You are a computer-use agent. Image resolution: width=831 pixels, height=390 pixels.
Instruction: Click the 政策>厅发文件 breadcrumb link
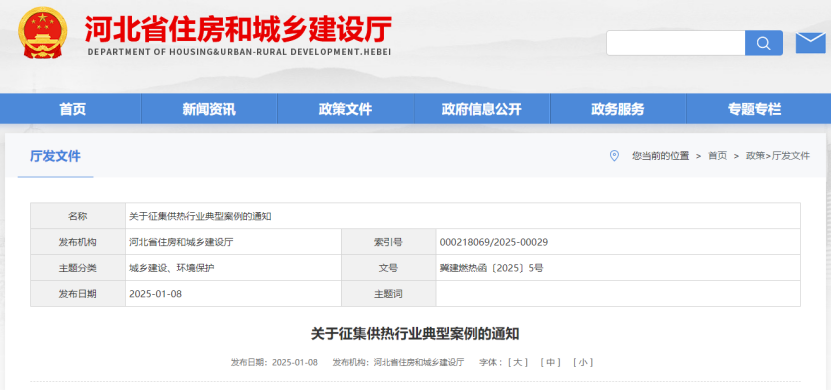tap(777, 156)
